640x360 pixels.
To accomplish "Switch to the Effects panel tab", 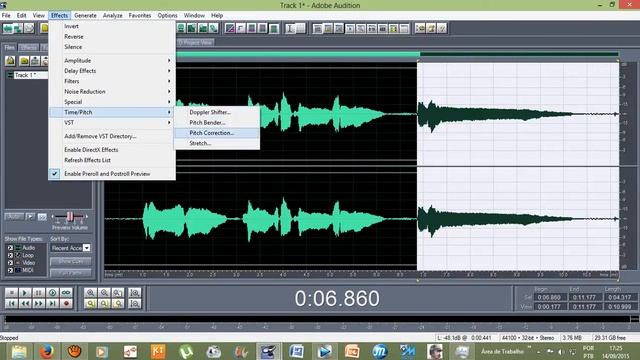I will coord(28,47).
